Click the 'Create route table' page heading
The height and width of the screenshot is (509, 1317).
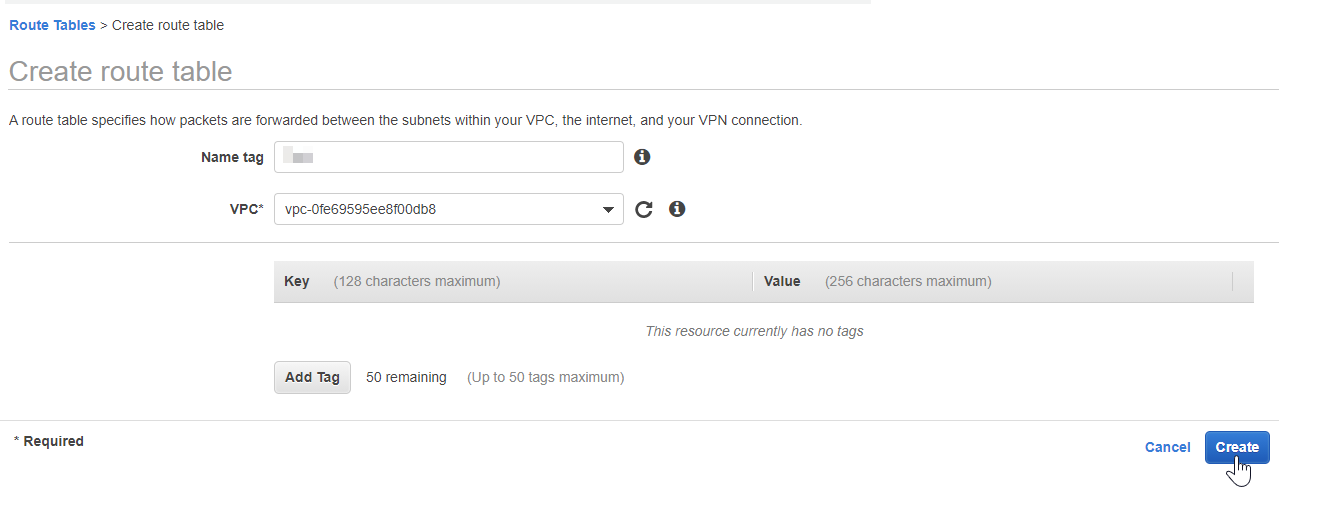click(x=120, y=71)
